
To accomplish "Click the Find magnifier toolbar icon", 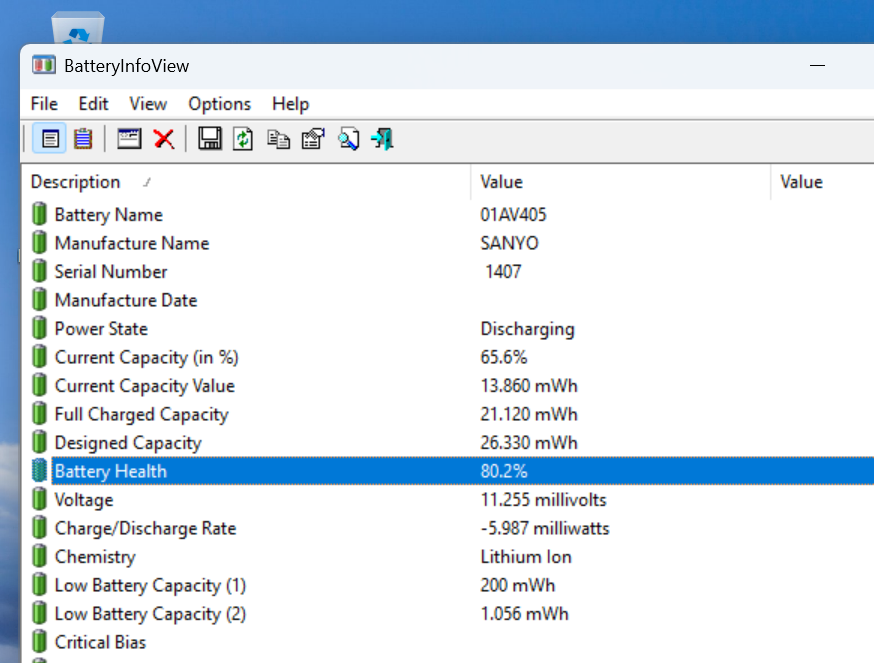I will [x=348, y=139].
